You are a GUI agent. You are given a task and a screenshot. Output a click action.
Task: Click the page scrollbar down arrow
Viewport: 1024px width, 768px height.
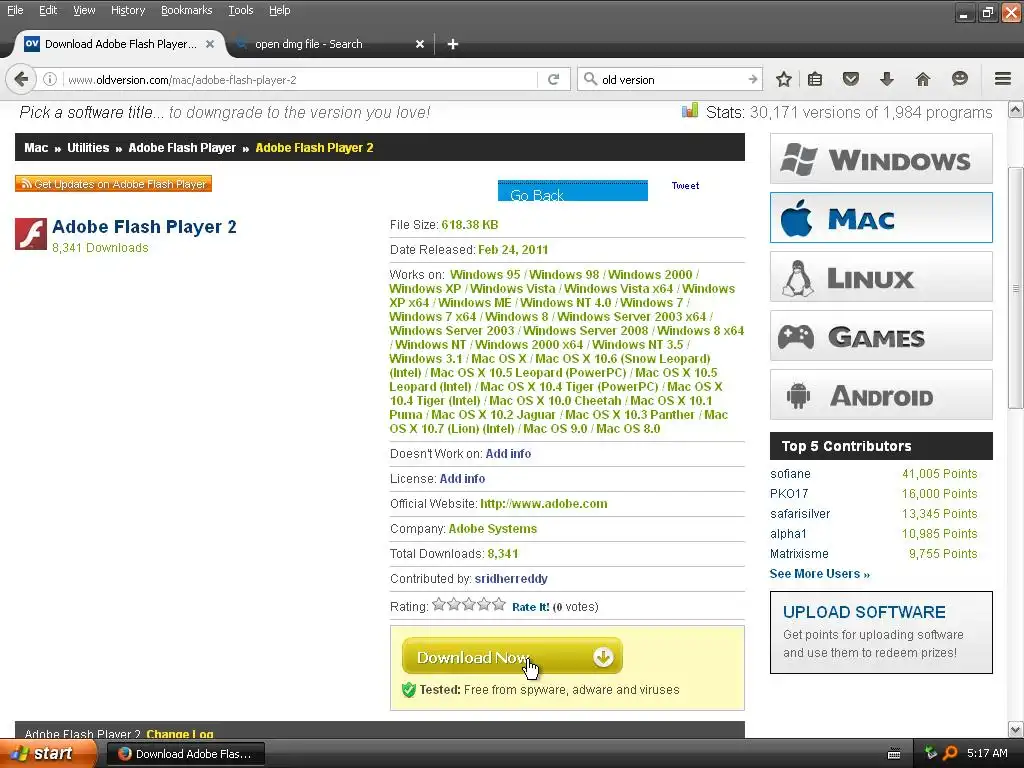point(1016,729)
